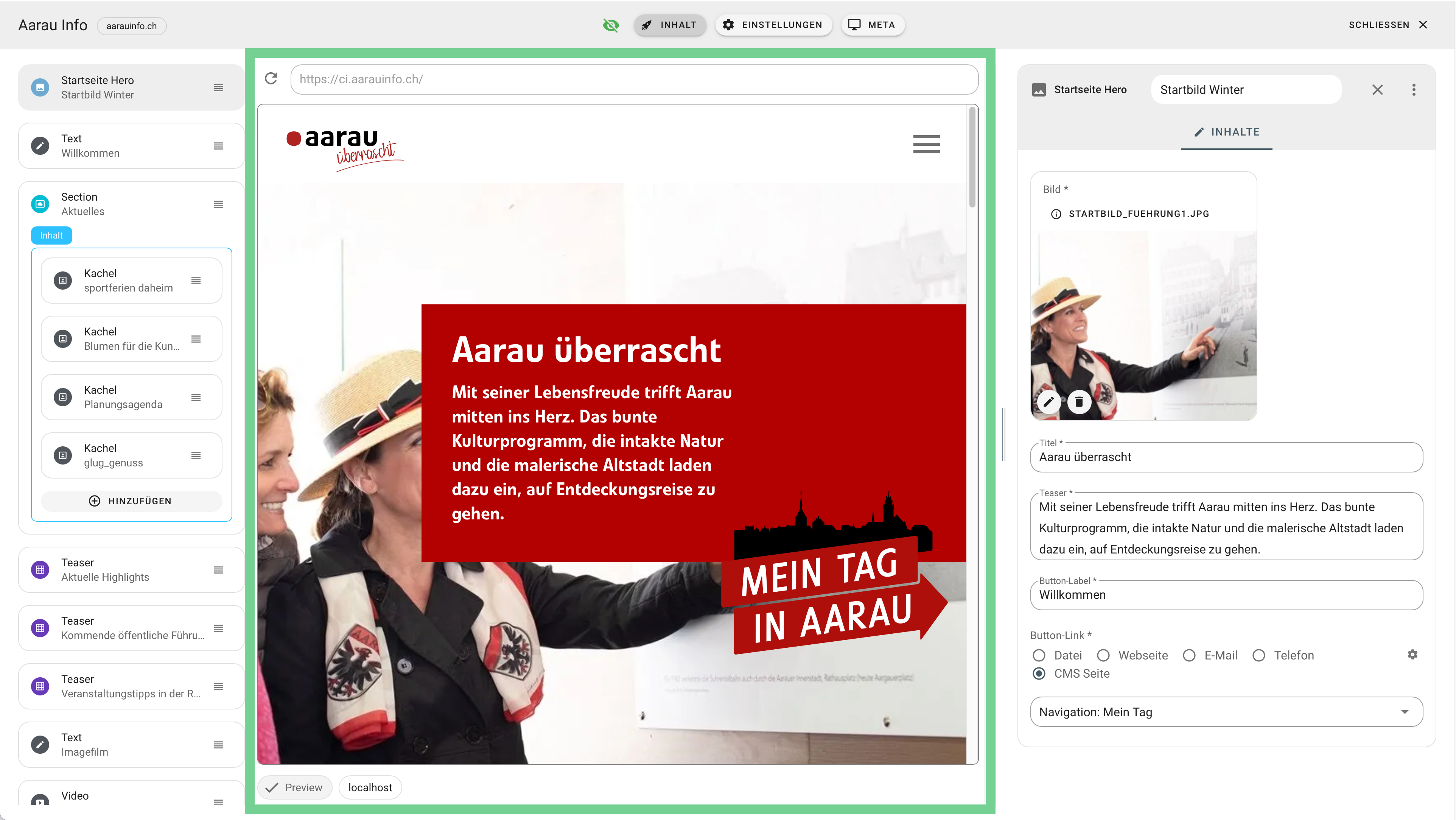Click the Button-Link settings gear icon

[1412, 654]
